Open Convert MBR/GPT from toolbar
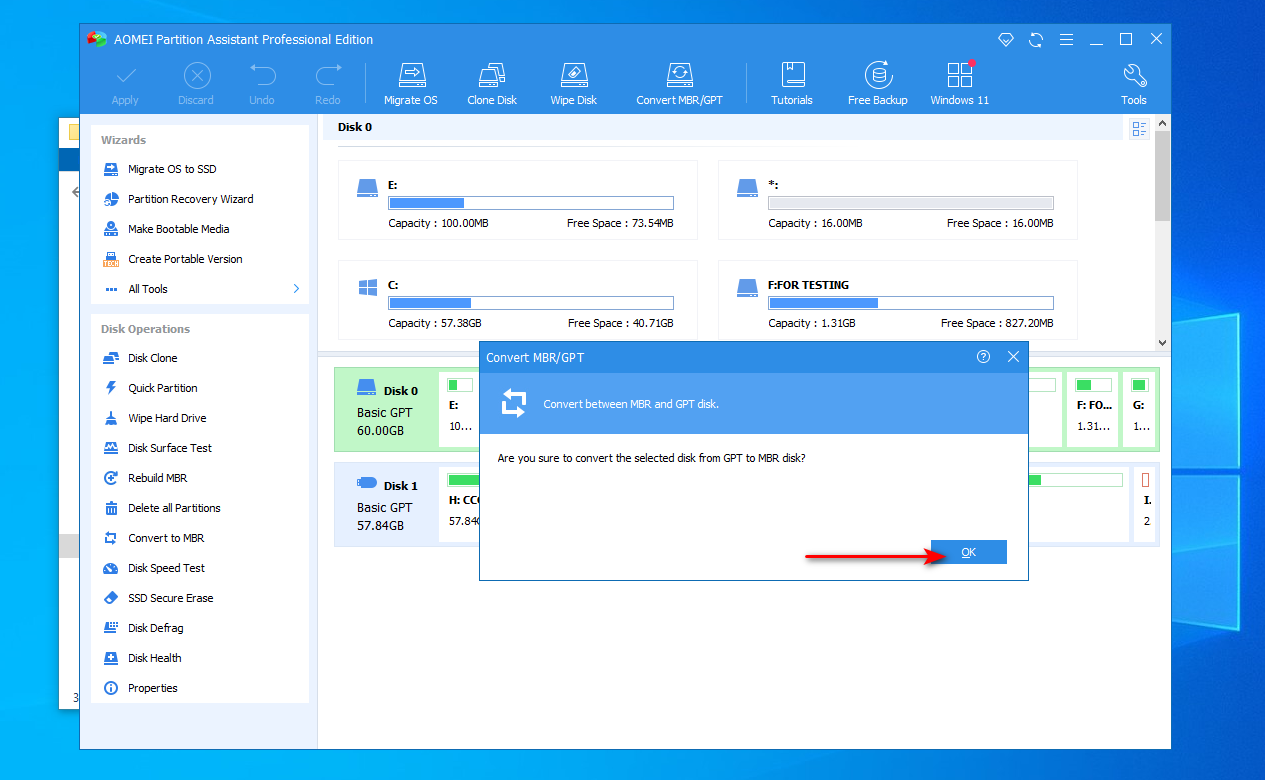The height and width of the screenshot is (780, 1265). [679, 85]
